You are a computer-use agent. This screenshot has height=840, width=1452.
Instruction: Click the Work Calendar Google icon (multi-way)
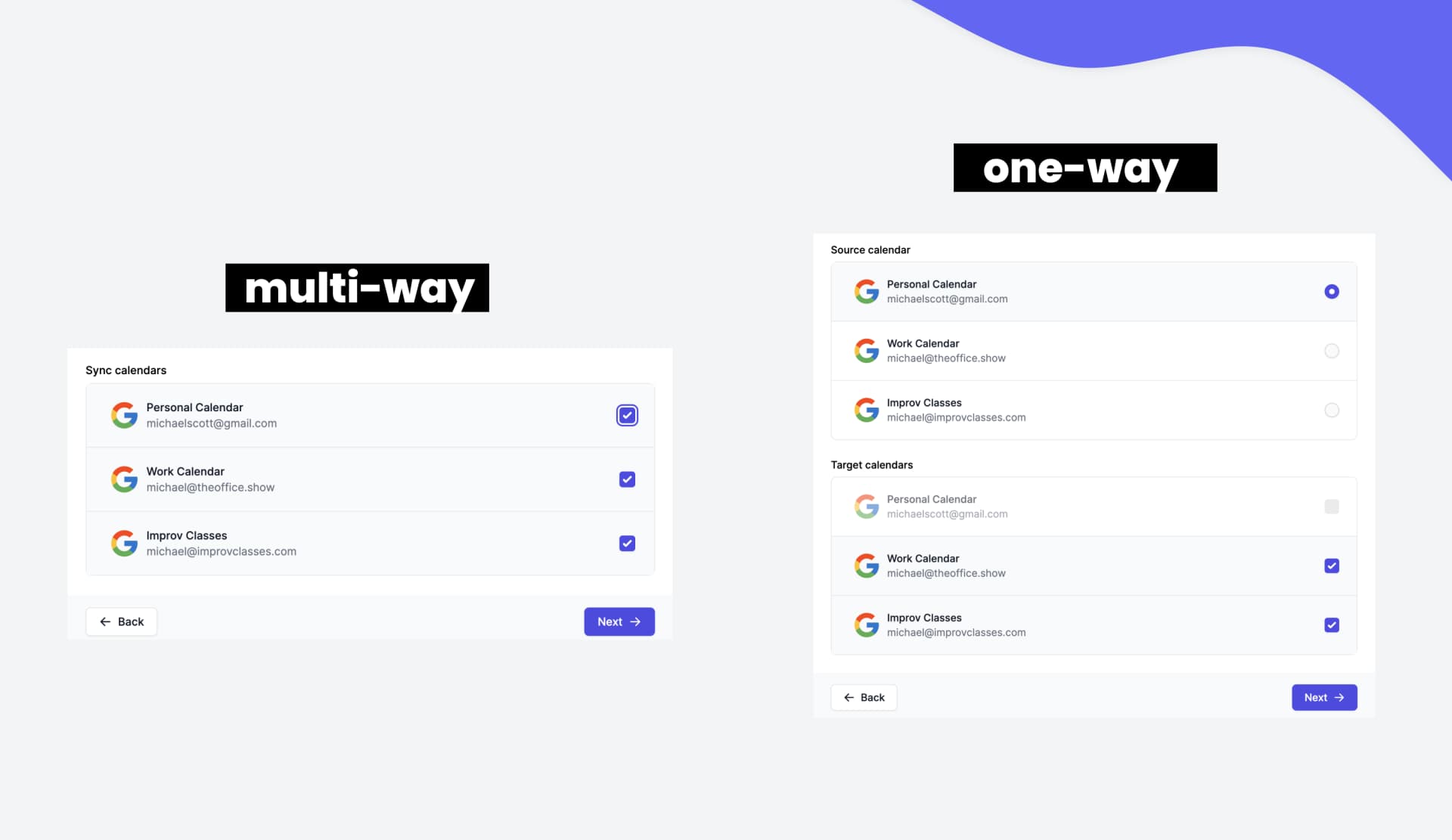[x=123, y=479]
